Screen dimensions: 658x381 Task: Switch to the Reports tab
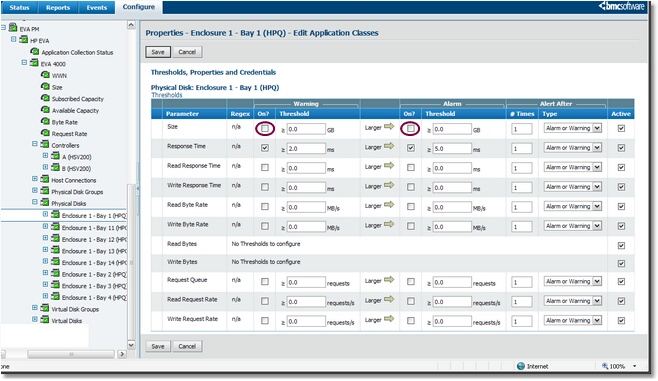point(58,8)
